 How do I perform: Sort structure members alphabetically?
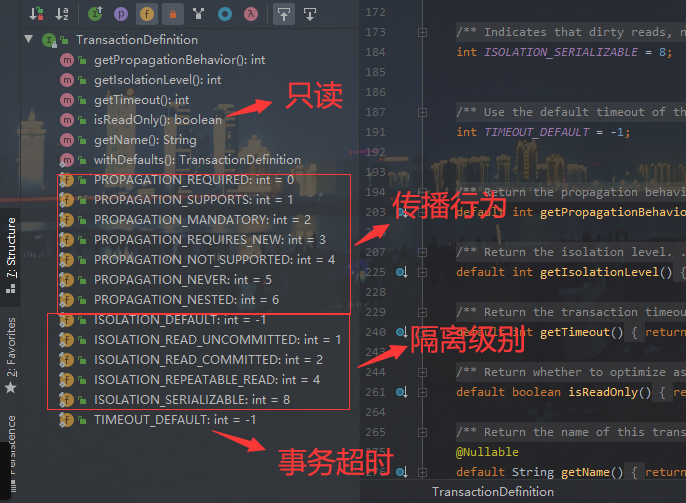click(x=62, y=14)
